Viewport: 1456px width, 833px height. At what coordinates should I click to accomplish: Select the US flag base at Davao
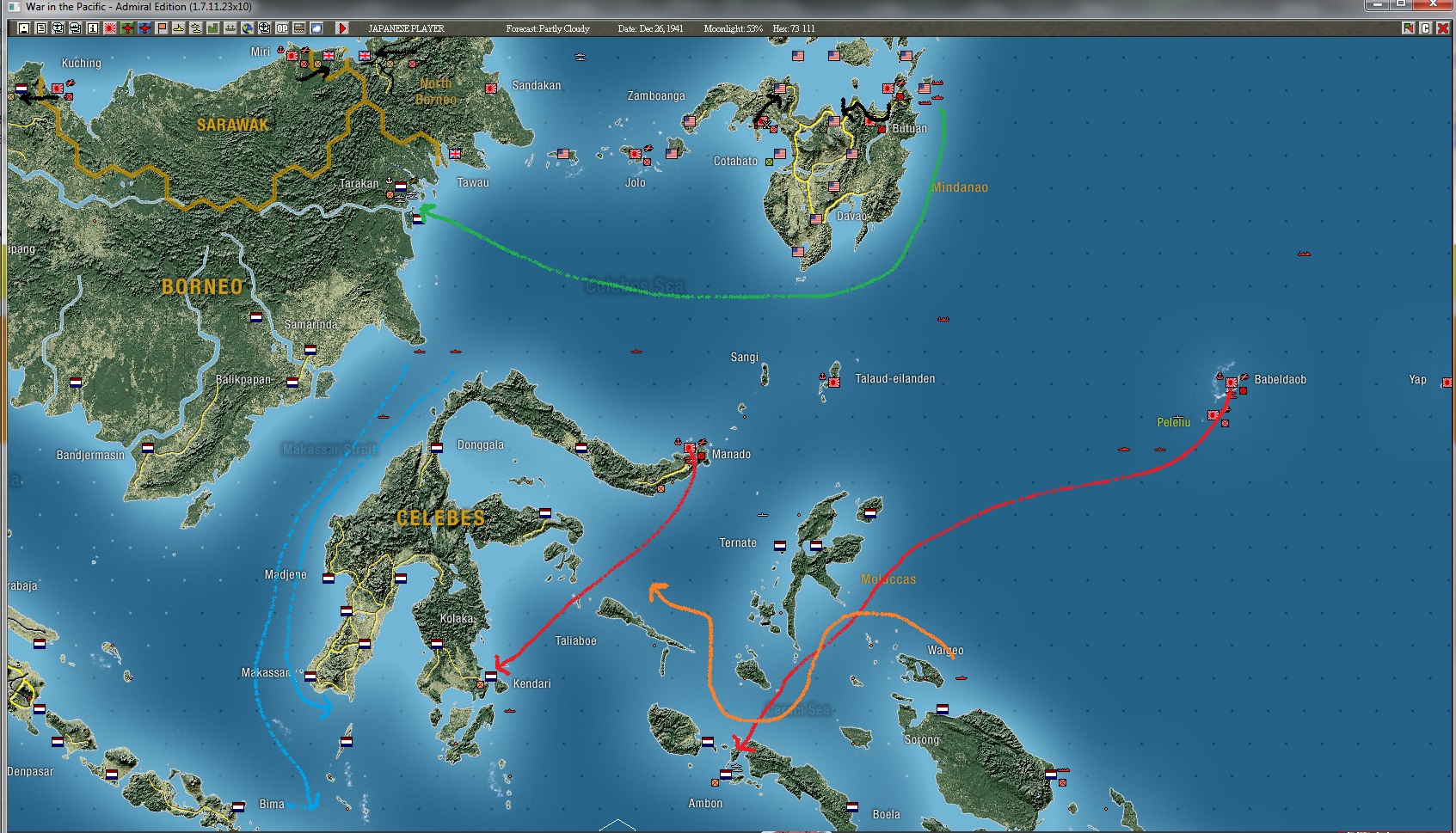pos(816,219)
